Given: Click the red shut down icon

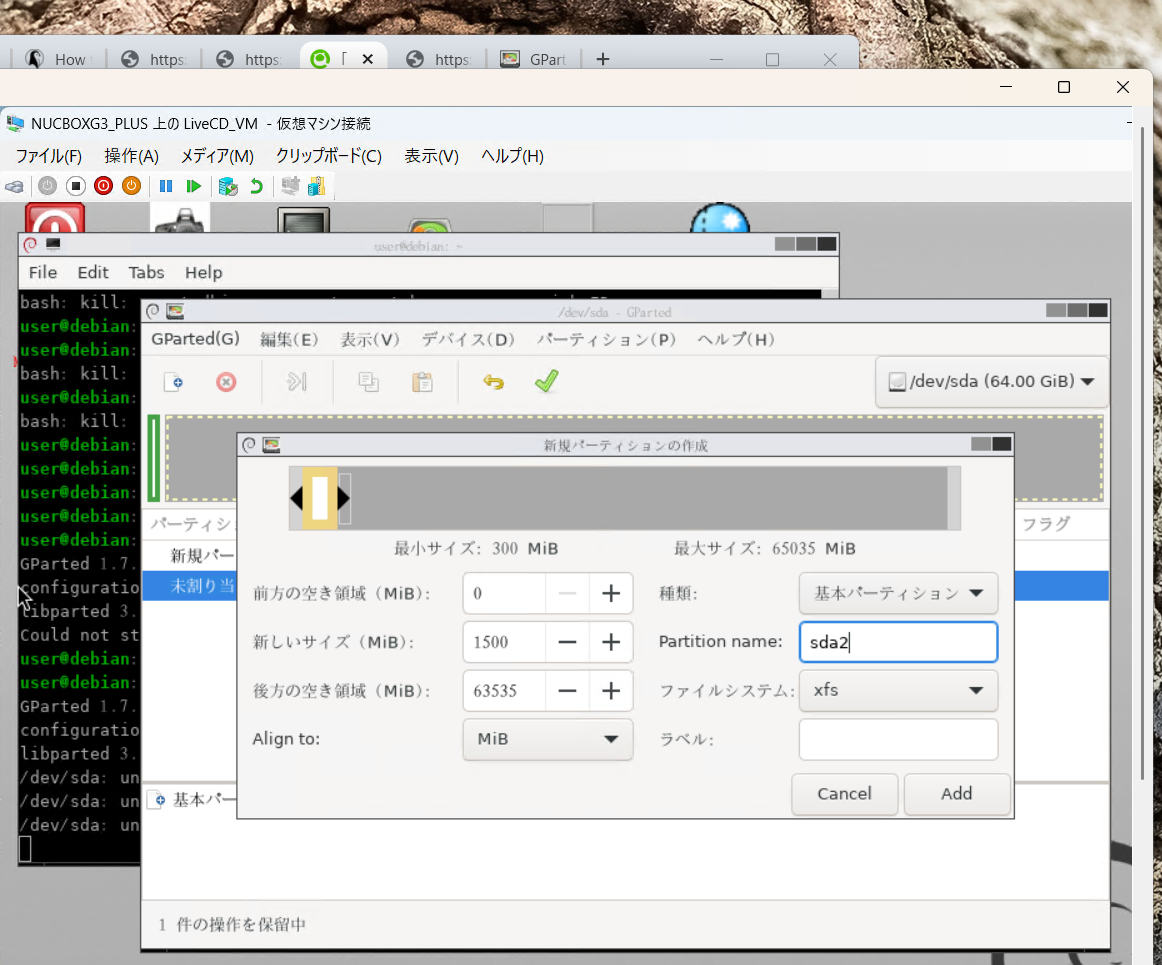Looking at the screenshot, I should pos(104,186).
